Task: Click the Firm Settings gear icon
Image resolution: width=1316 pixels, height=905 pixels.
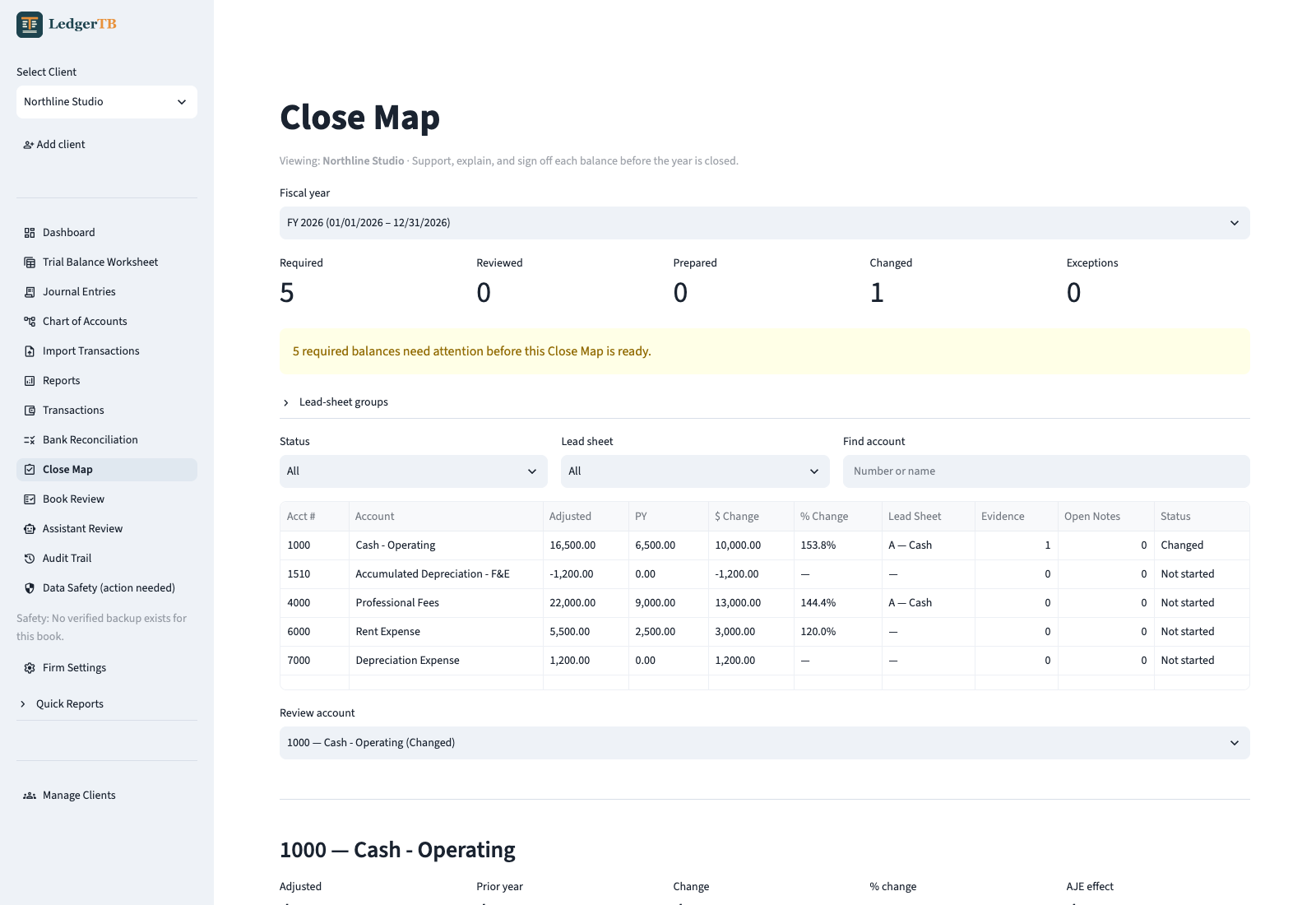Action: click(x=30, y=668)
